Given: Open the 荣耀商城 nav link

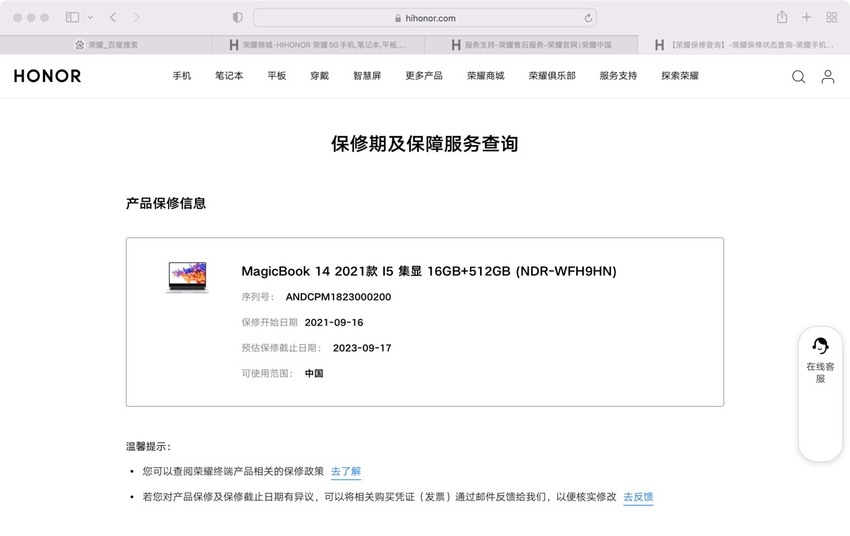Looking at the screenshot, I should pos(486,76).
